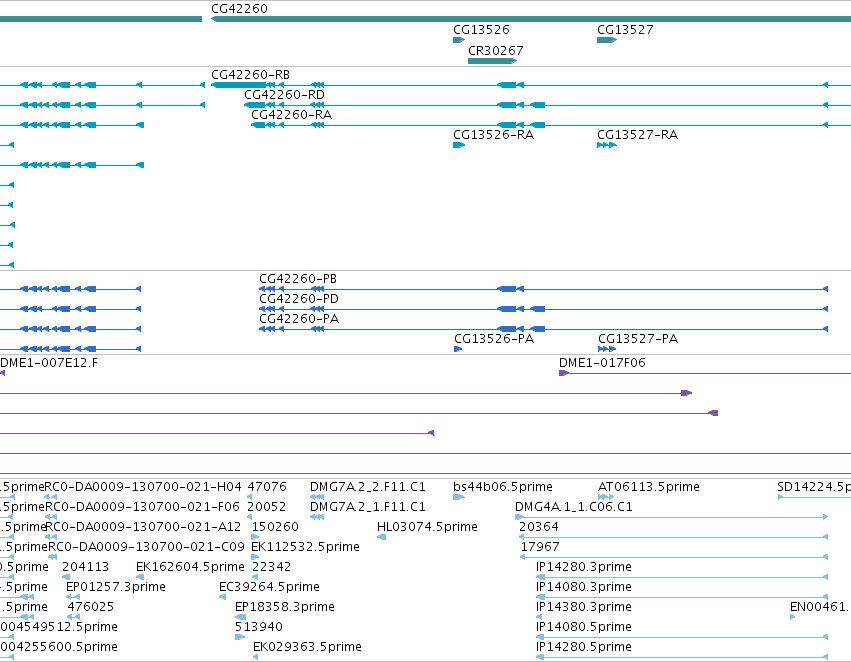Click the CR30267 gene bar
The image size is (851, 662).
(x=492, y=61)
